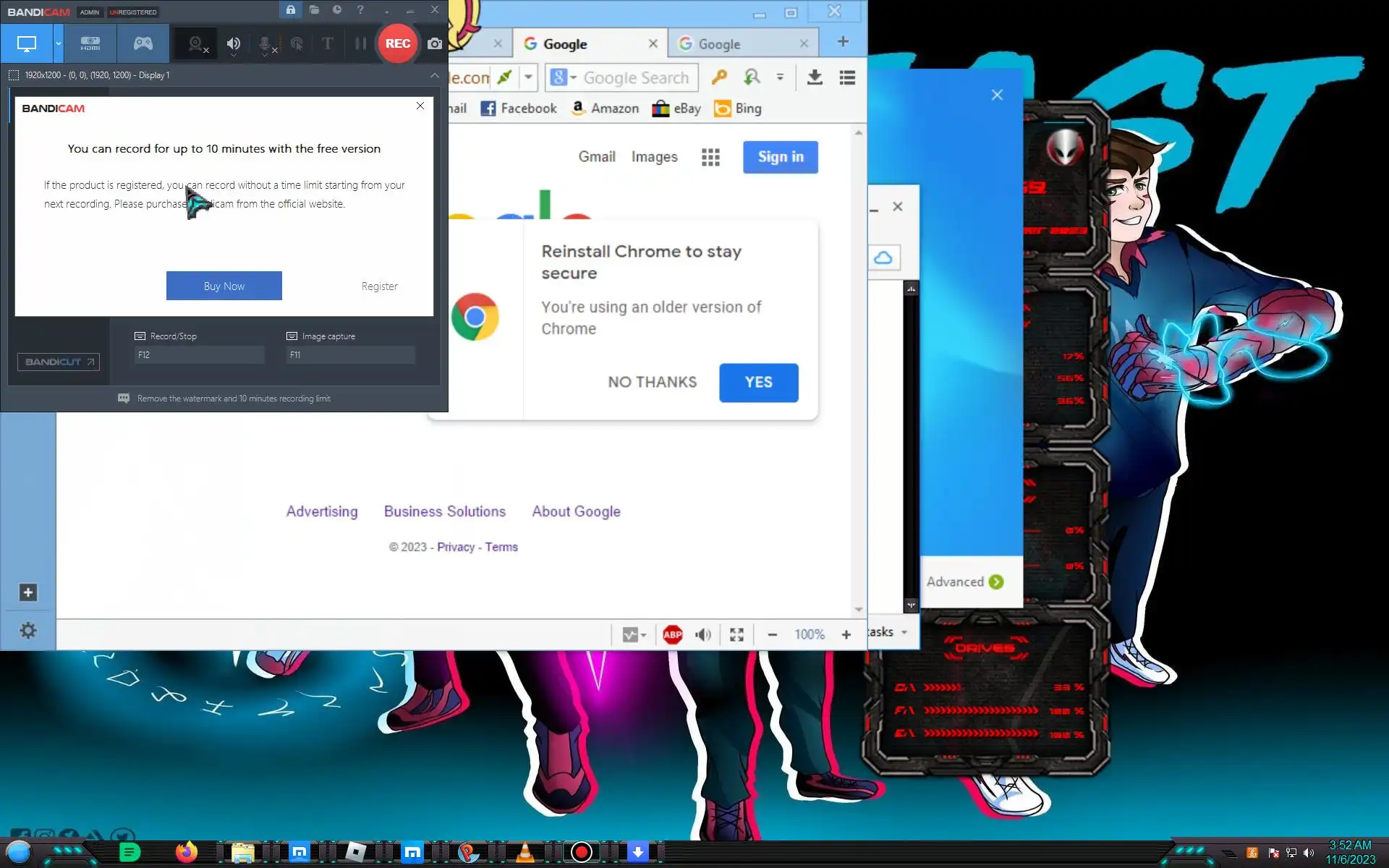Click the screenshot camera icon in Bandicam
Image resolution: width=1389 pixels, height=868 pixels.
click(x=434, y=43)
